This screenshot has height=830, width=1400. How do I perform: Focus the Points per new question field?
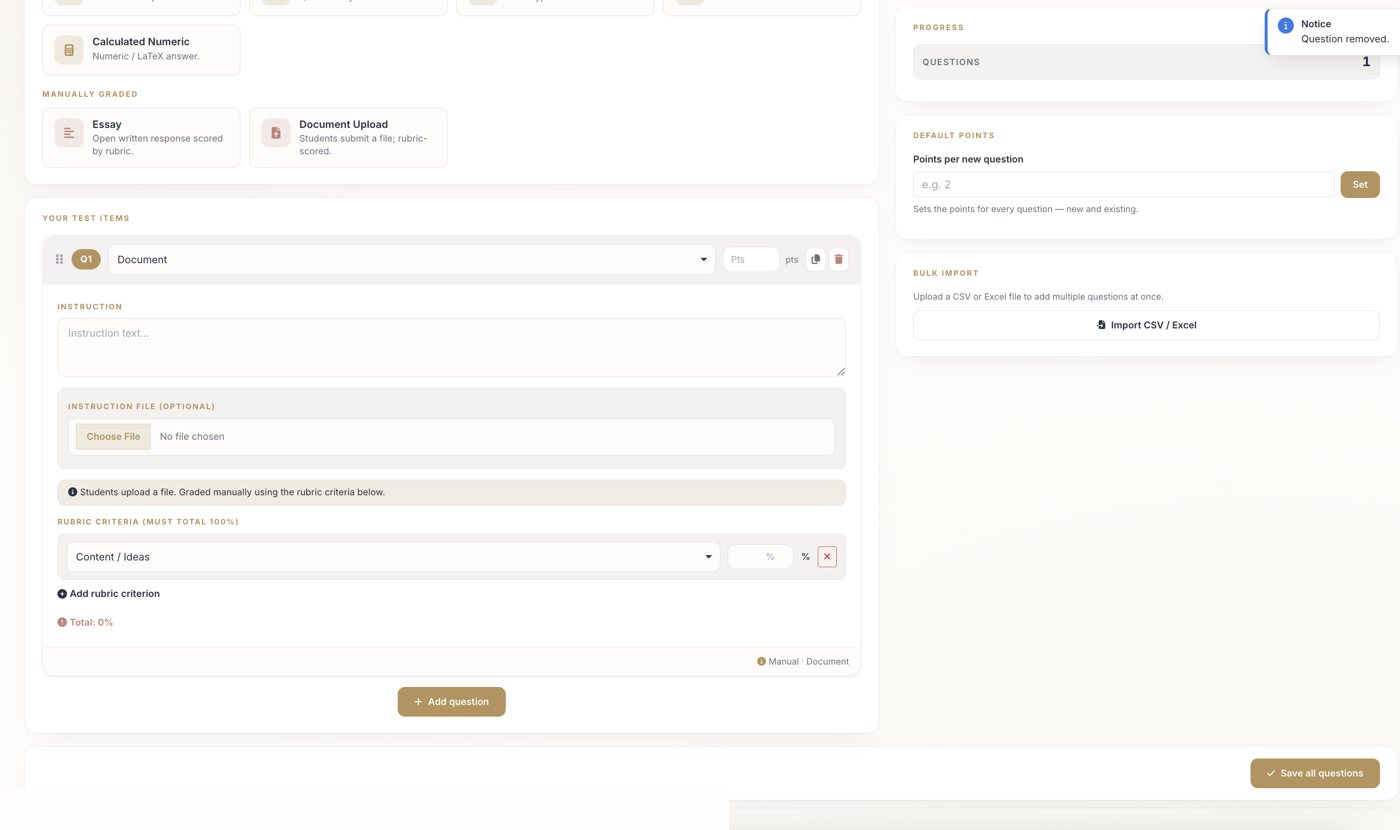click(x=1123, y=184)
